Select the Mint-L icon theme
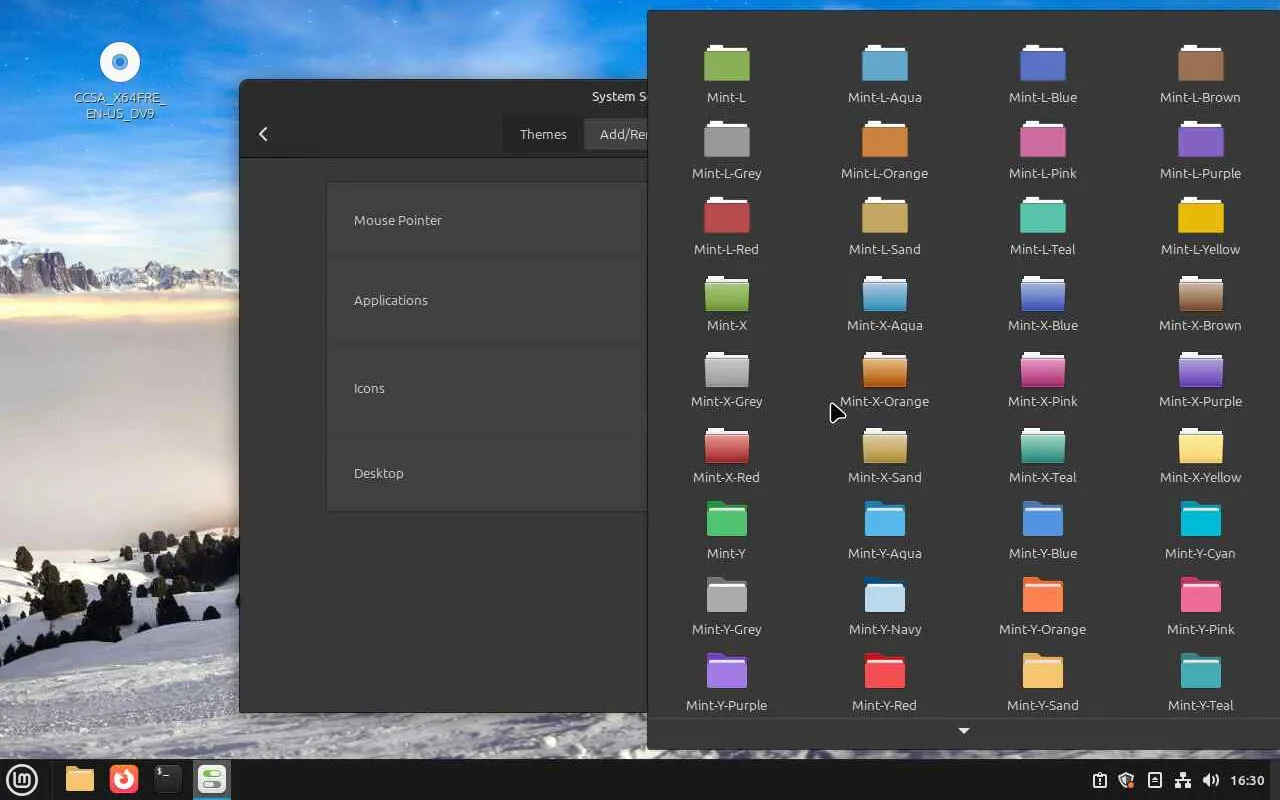 (726, 74)
